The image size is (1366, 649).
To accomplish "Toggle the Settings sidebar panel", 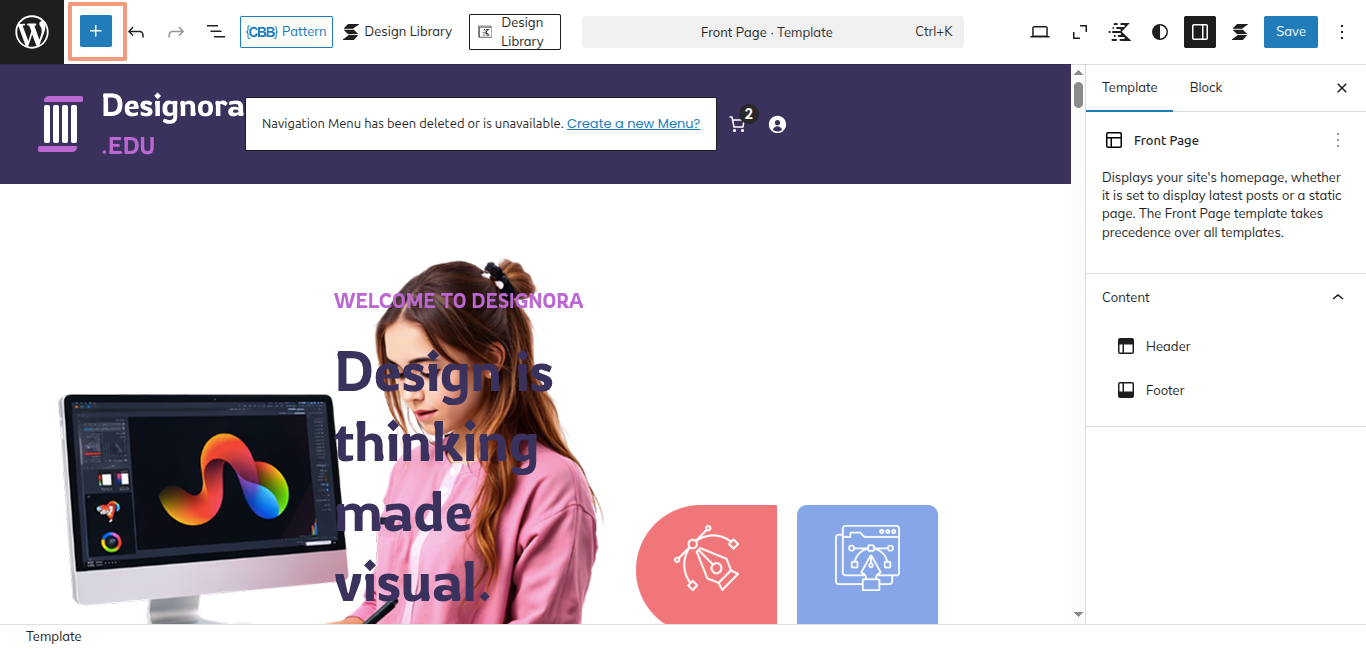I will point(1200,32).
